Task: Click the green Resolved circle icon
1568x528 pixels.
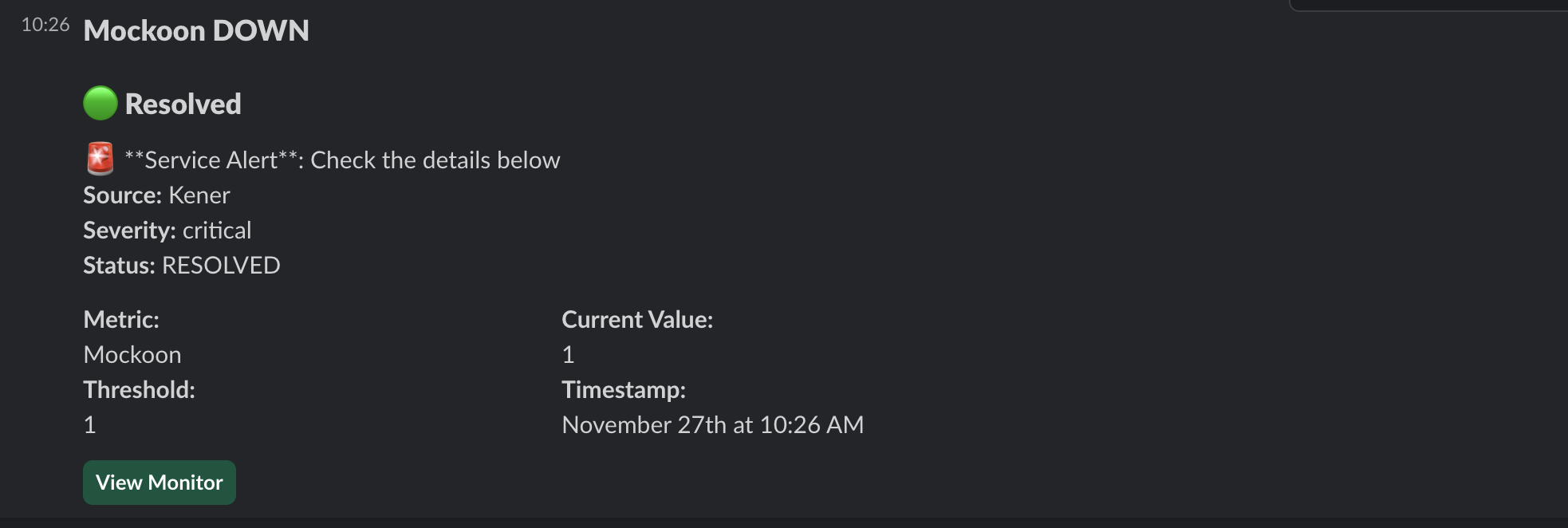Action: click(100, 104)
